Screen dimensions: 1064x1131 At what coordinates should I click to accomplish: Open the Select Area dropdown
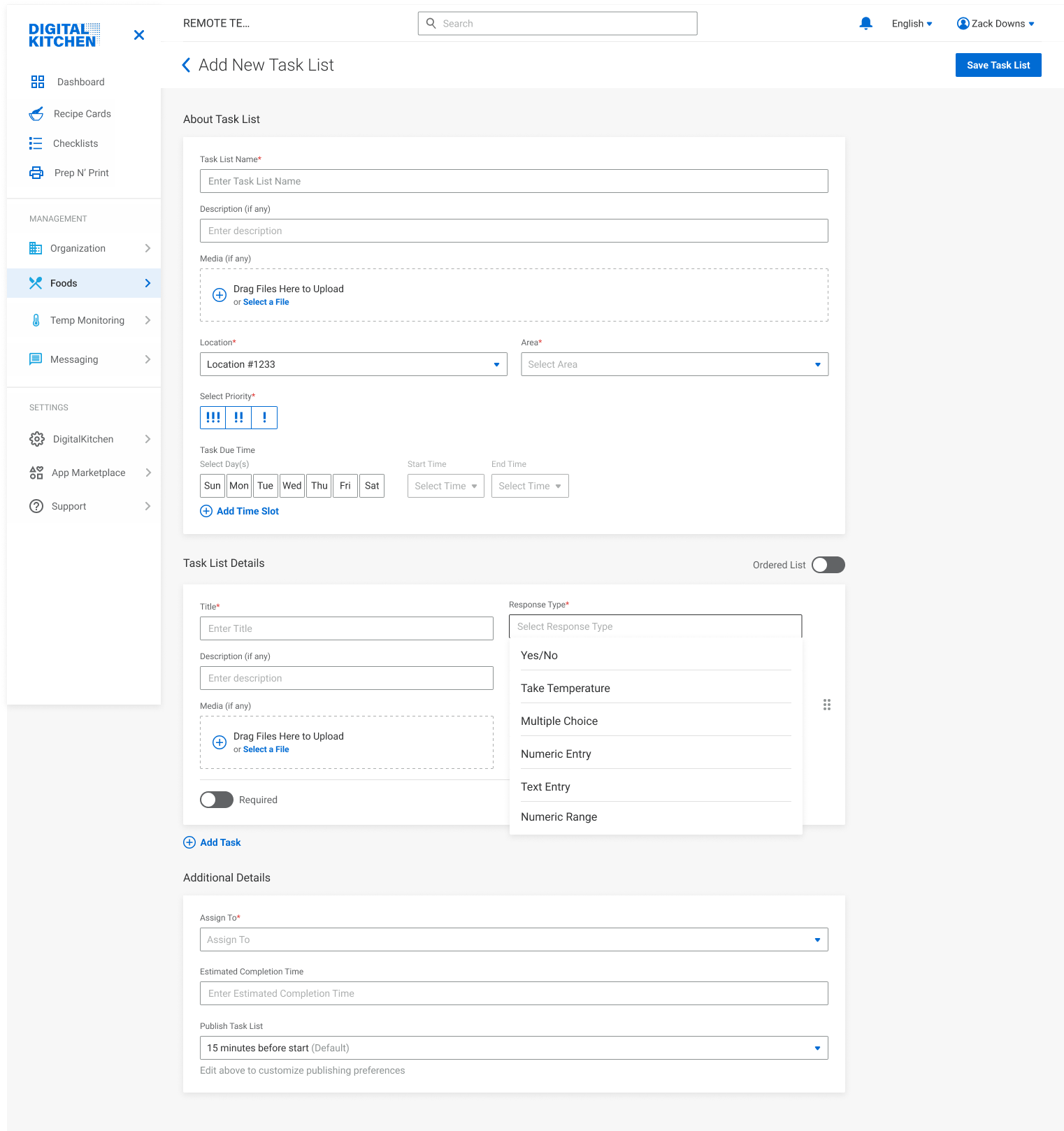674,364
